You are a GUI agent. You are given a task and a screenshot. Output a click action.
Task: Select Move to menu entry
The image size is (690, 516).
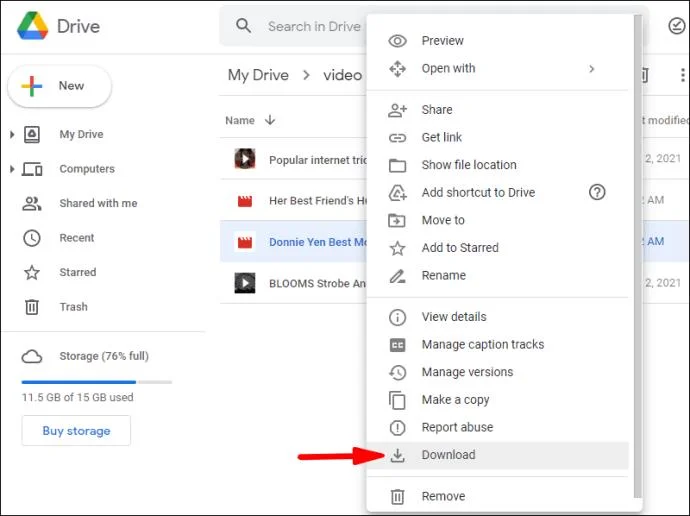497,220
